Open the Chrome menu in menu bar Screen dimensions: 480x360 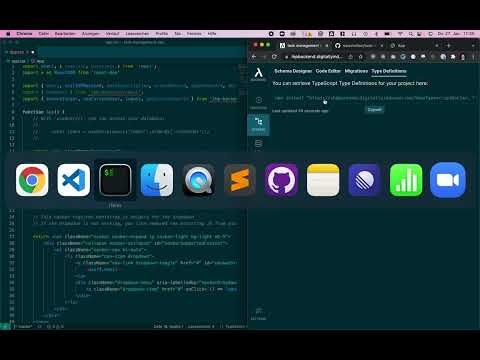click(24, 34)
